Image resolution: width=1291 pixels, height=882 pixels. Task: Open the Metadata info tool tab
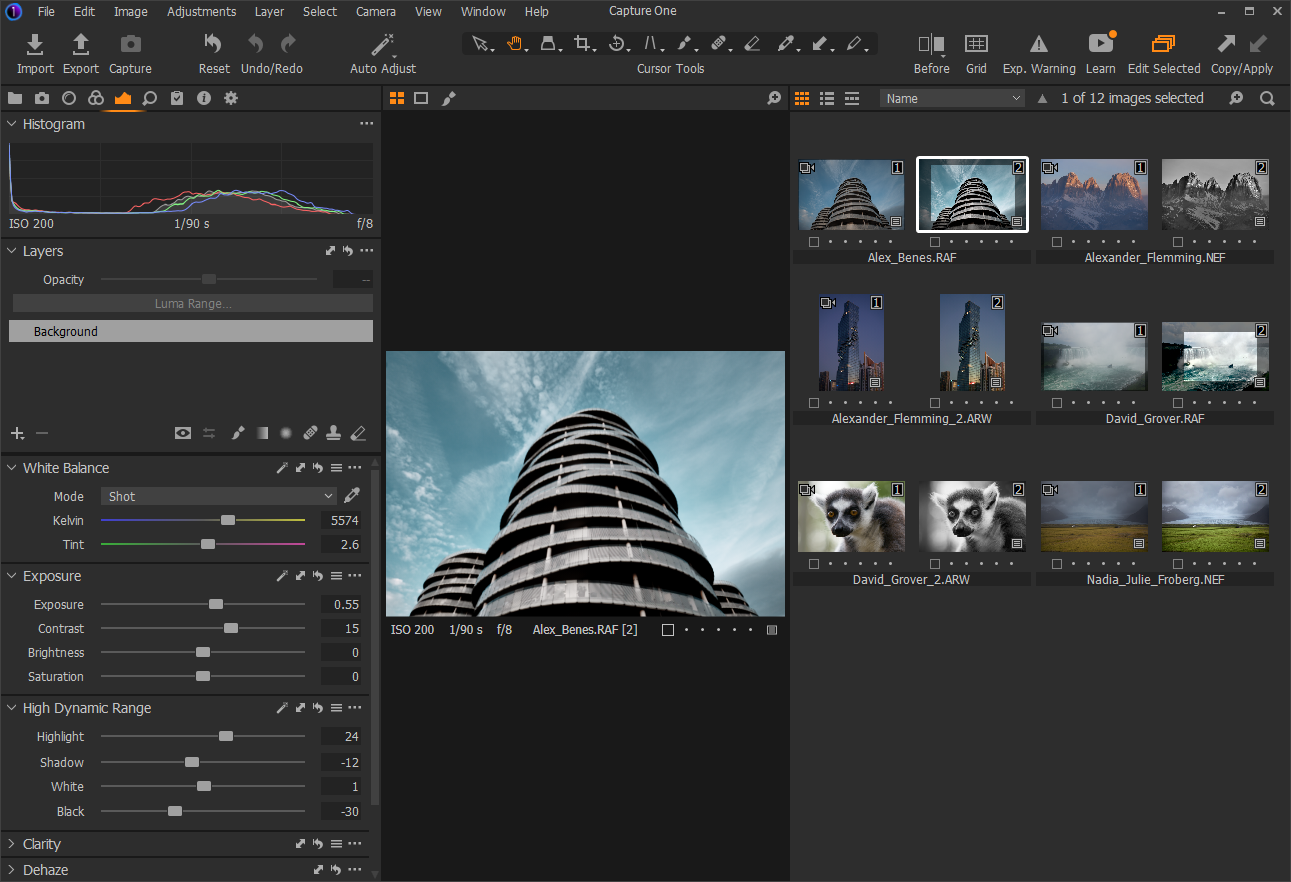[x=204, y=98]
